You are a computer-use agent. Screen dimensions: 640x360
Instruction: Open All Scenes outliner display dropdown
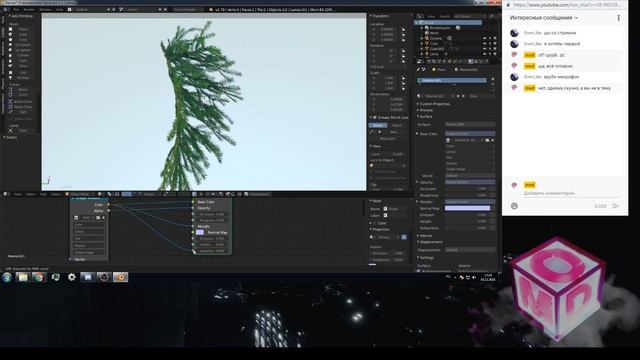click(x=469, y=16)
